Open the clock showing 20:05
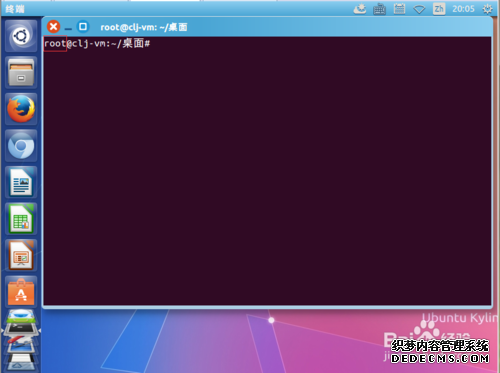The image size is (500, 373). point(463,9)
